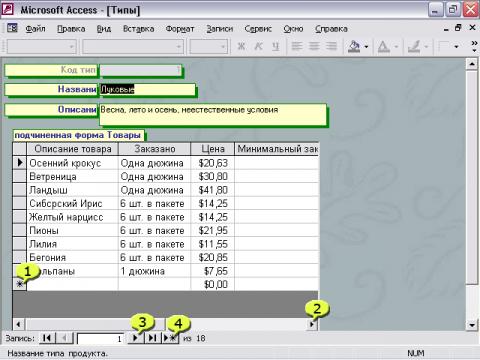
Task: Select row marker of Осенний крокус record
Action: pos(20,163)
